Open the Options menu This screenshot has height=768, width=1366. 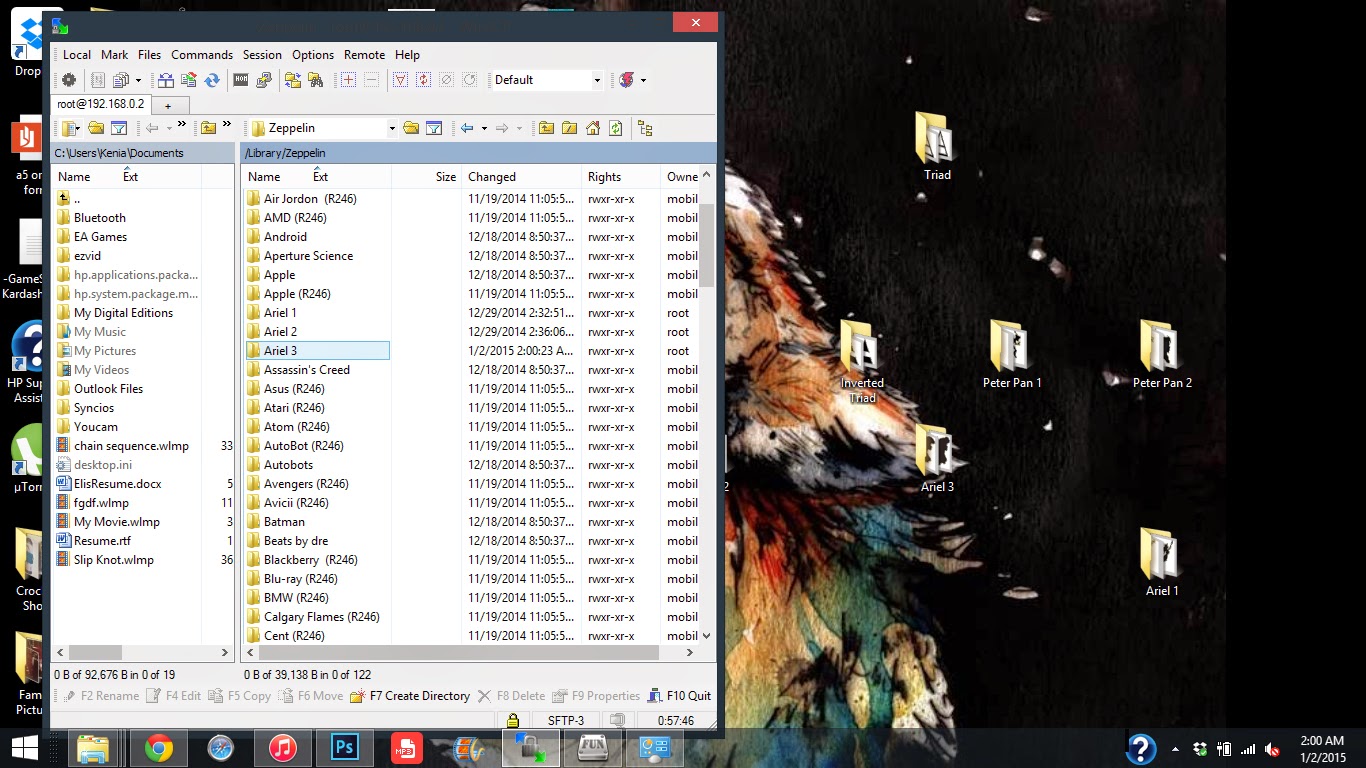click(x=313, y=55)
